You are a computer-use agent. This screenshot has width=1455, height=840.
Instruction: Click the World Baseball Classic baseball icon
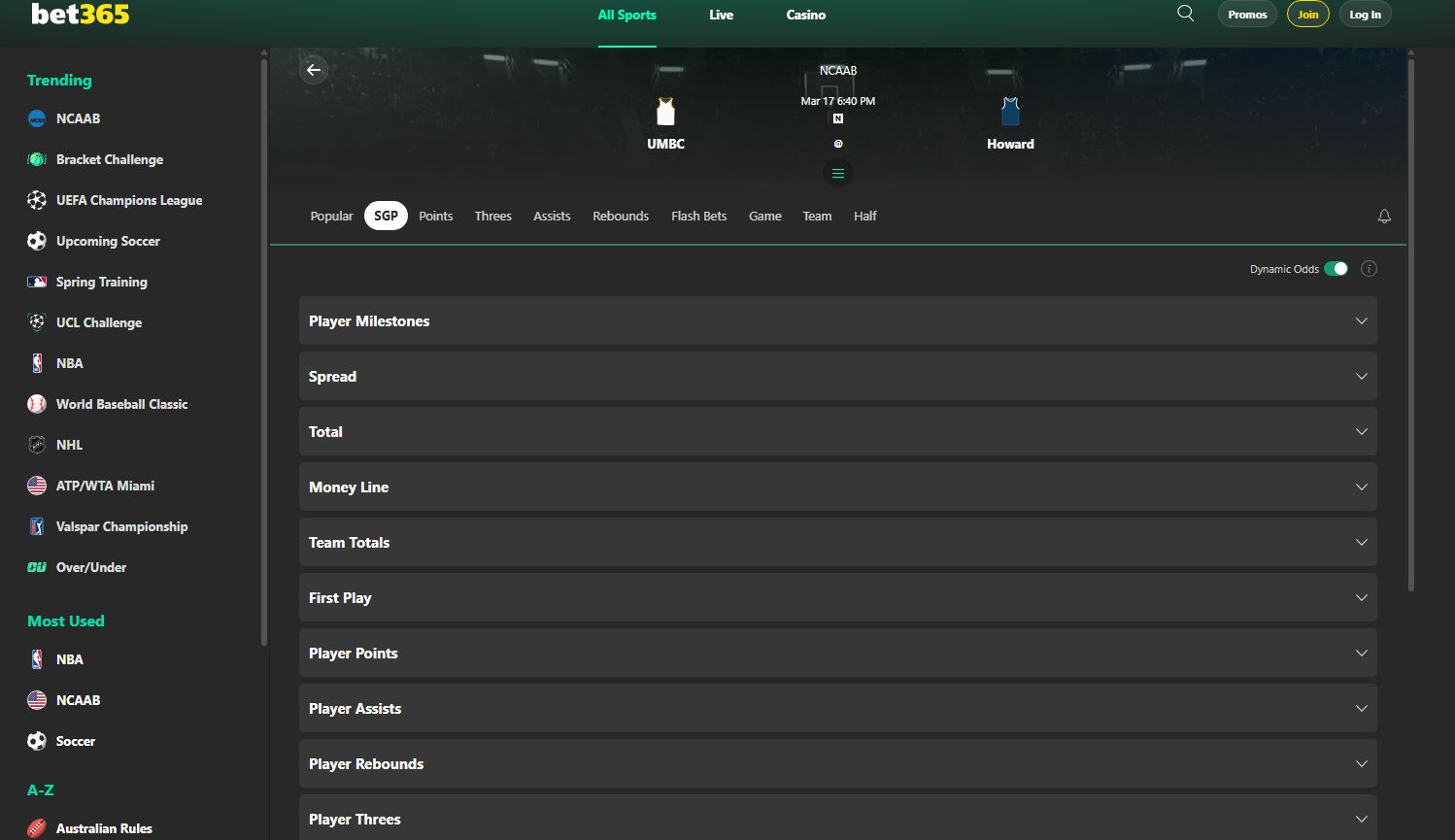(x=37, y=404)
